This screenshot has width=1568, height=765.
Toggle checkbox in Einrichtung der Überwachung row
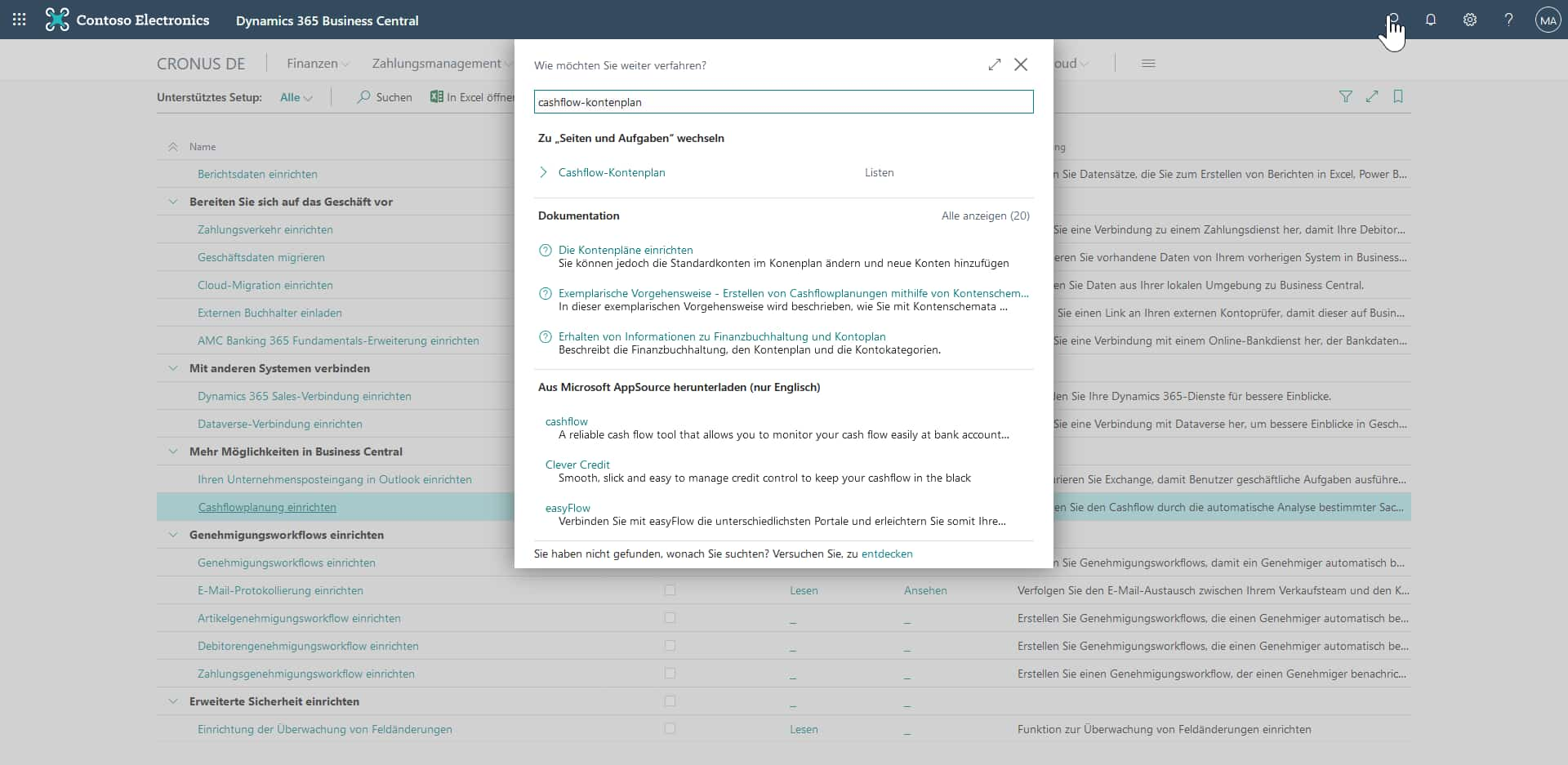coord(670,729)
